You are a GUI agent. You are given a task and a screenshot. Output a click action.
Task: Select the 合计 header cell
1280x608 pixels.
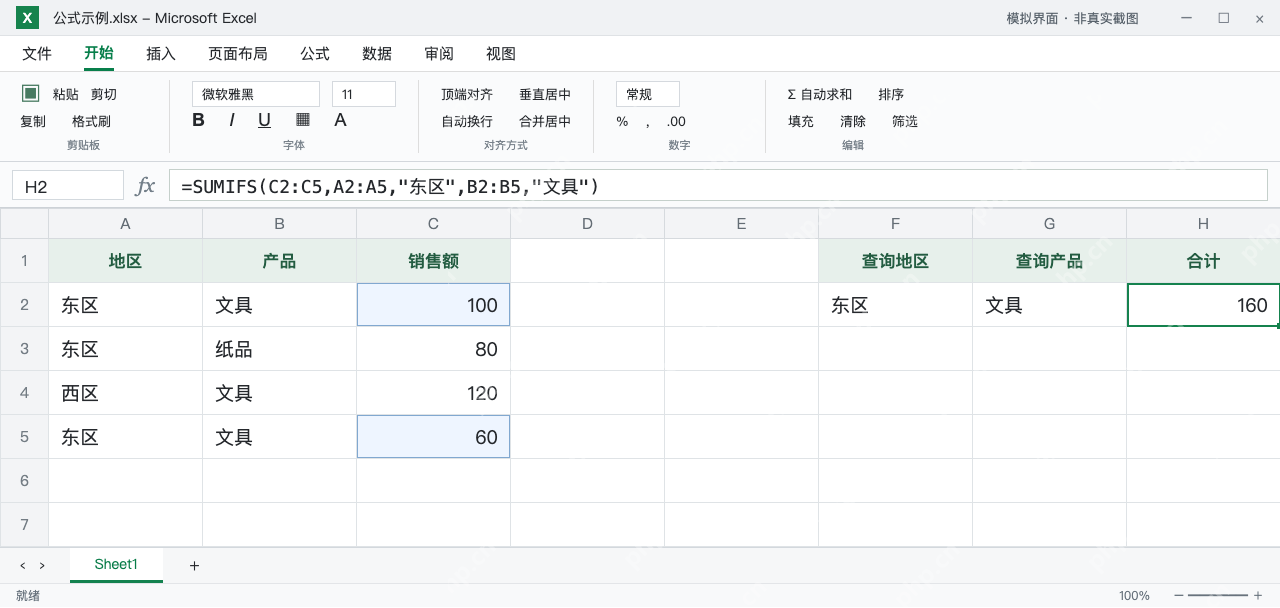pyautogui.click(x=1203, y=261)
